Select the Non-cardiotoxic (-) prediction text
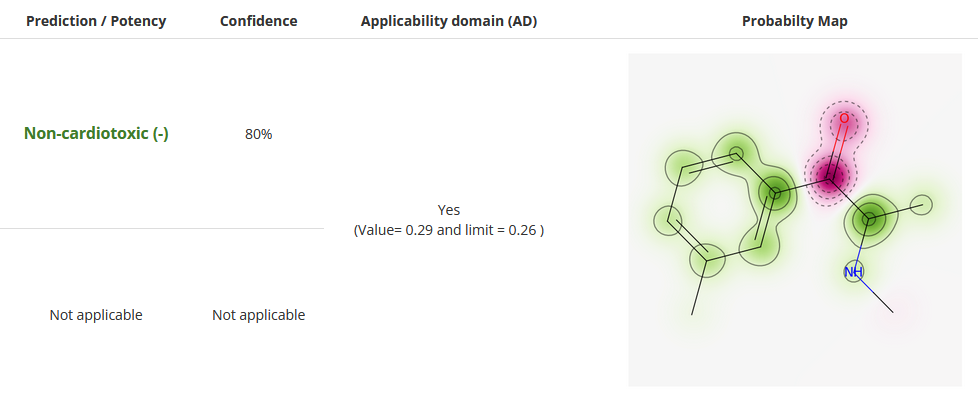 [x=96, y=134]
